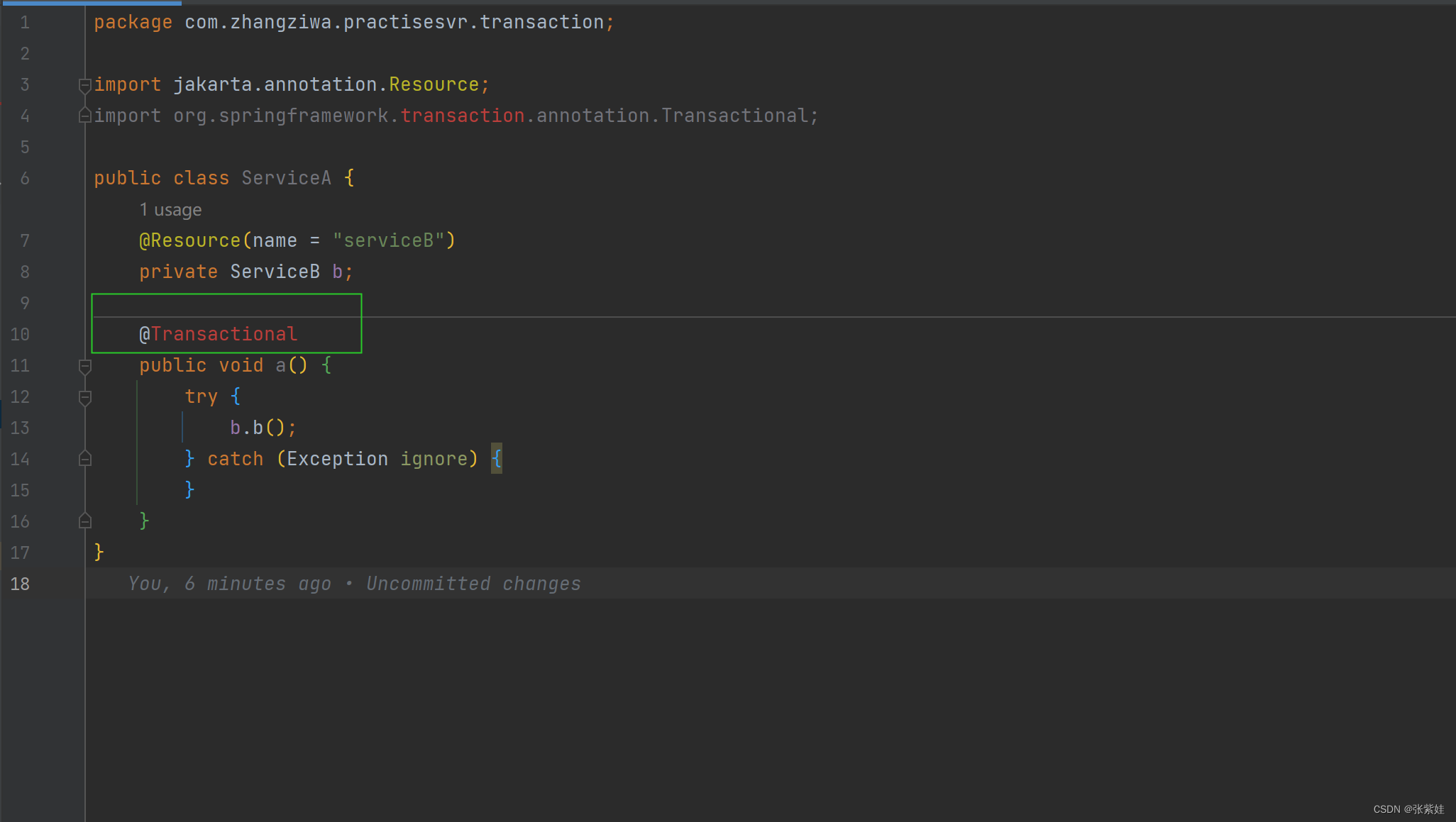Collapse method a() fold marker on line 11
The height and width of the screenshot is (822, 1456).
[x=84, y=366]
